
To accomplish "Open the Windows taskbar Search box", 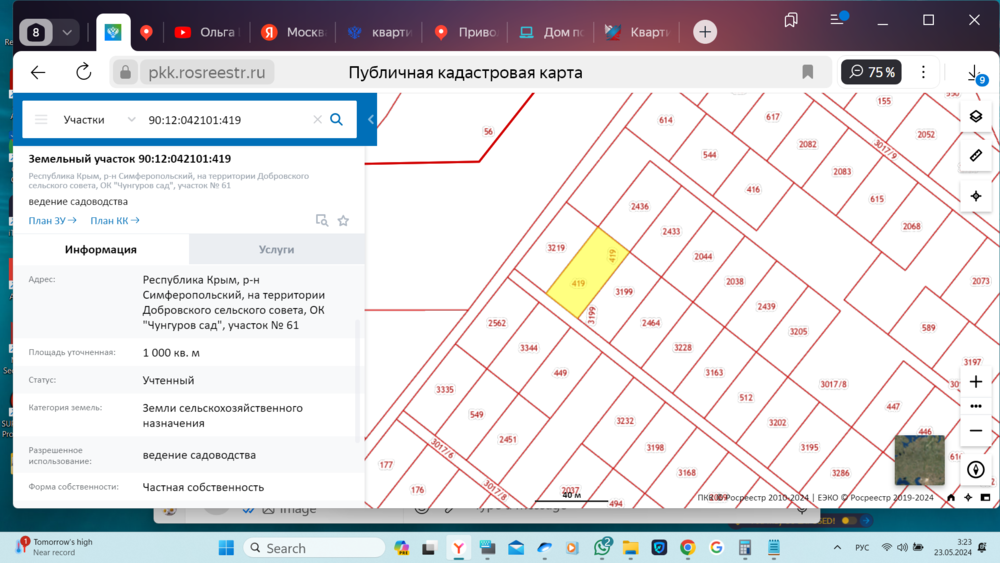I will [x=314, y=548].
